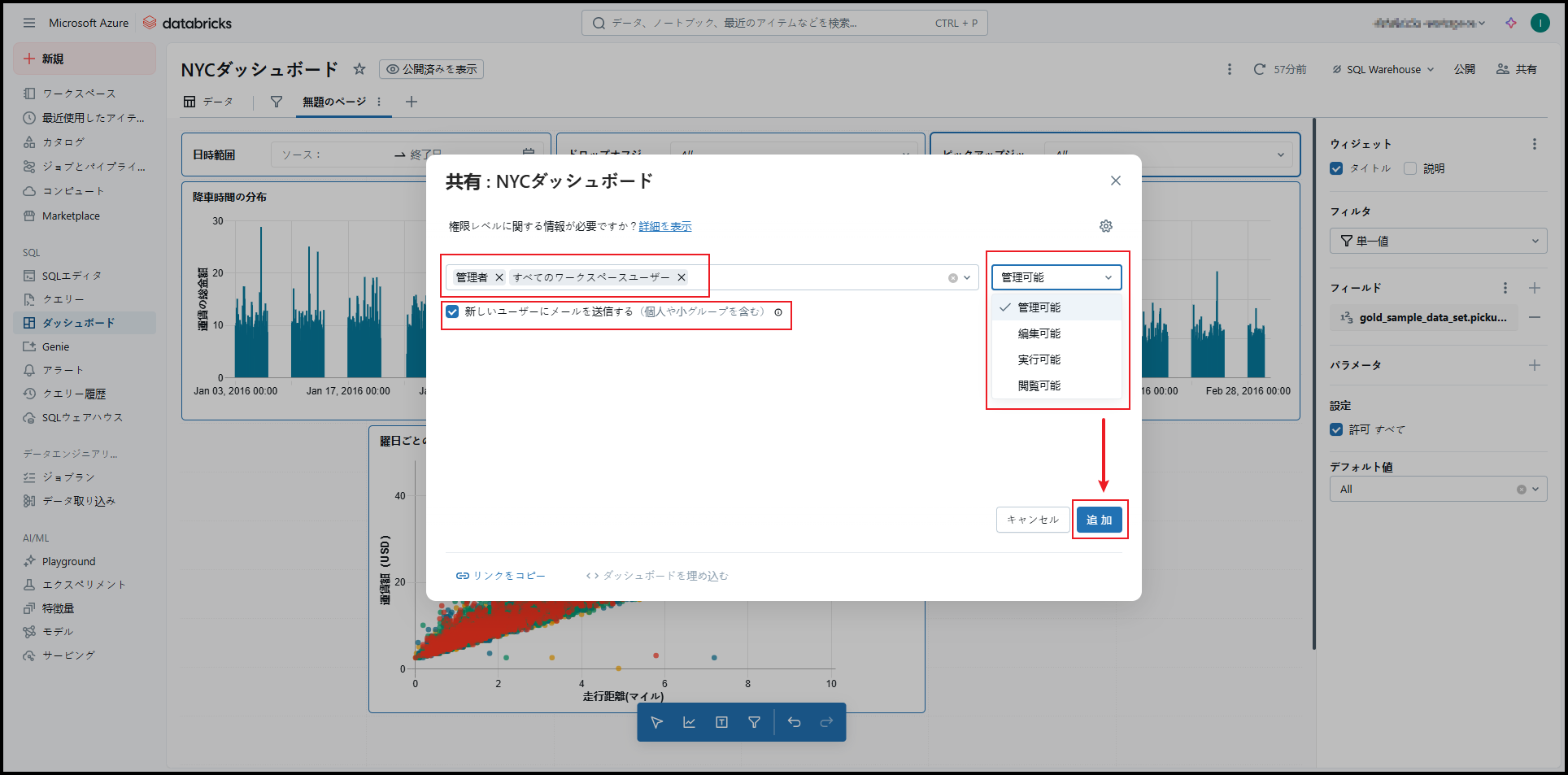Clear all selected recipients

(x=953, y=278)
